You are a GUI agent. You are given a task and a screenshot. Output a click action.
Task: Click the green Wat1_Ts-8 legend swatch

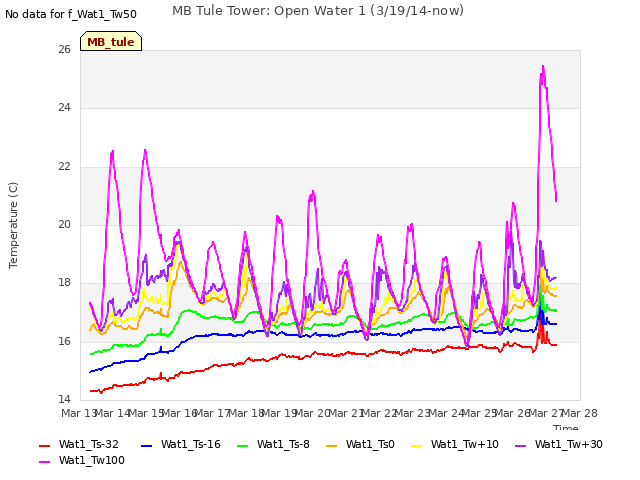[x=242, y=446]
